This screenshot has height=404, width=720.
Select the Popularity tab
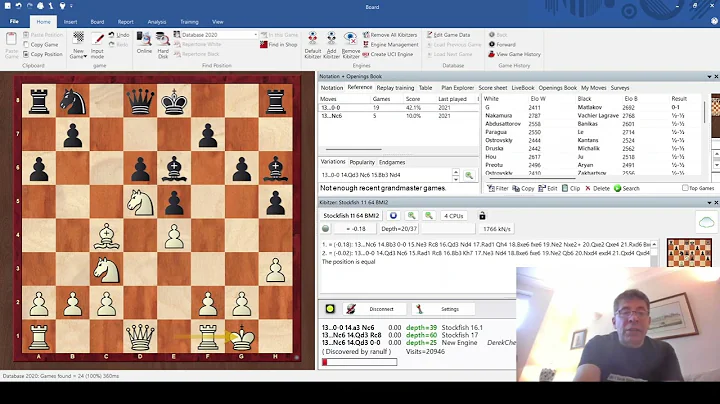(362, 162)
